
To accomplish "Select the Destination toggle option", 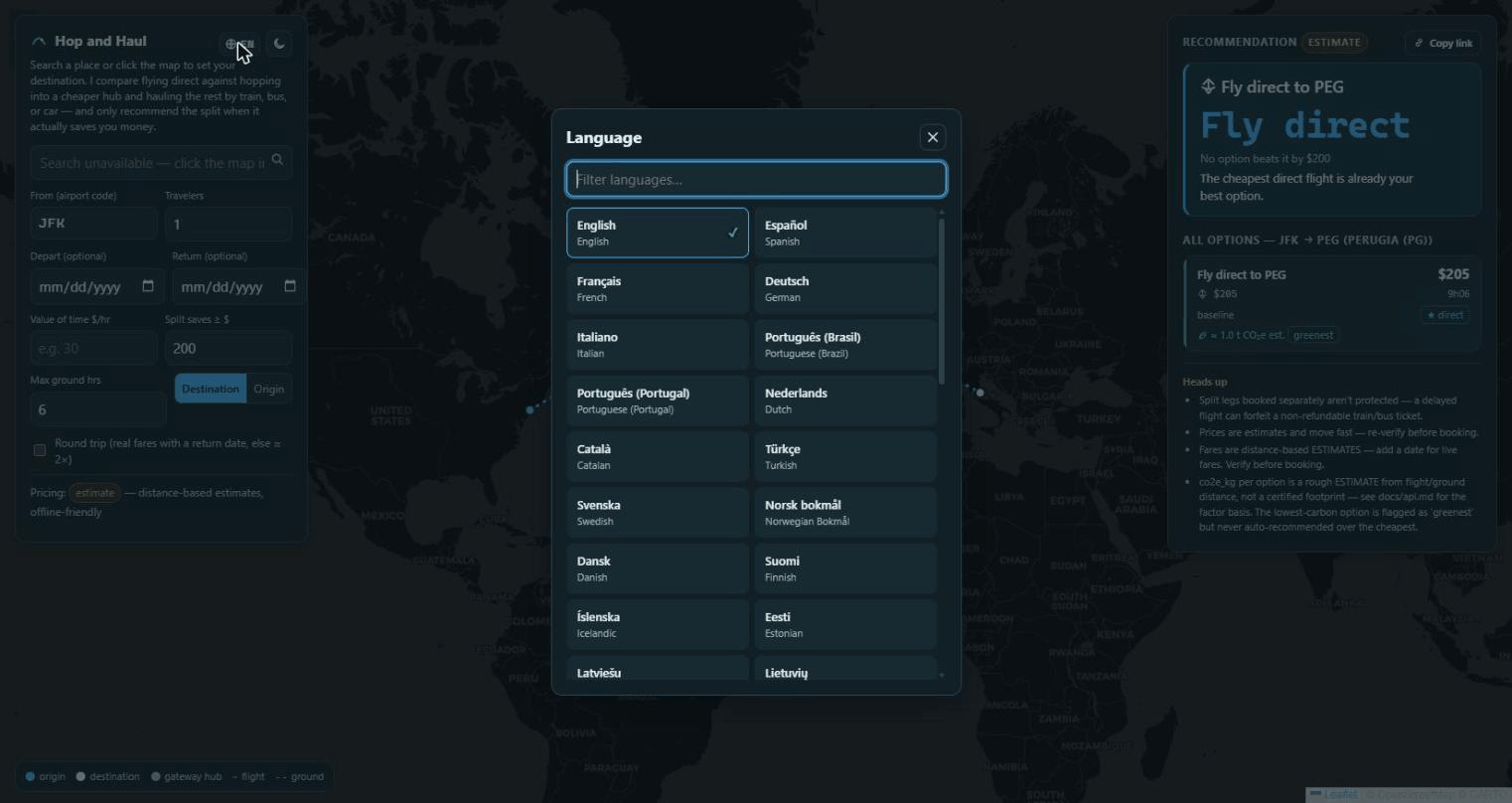I will [211, 389].
